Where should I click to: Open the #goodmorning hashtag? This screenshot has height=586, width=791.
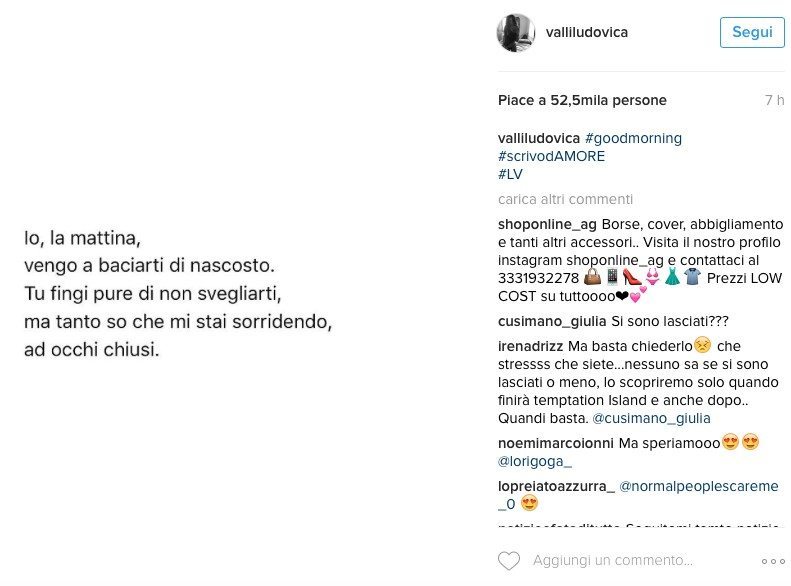pos(633,138)
